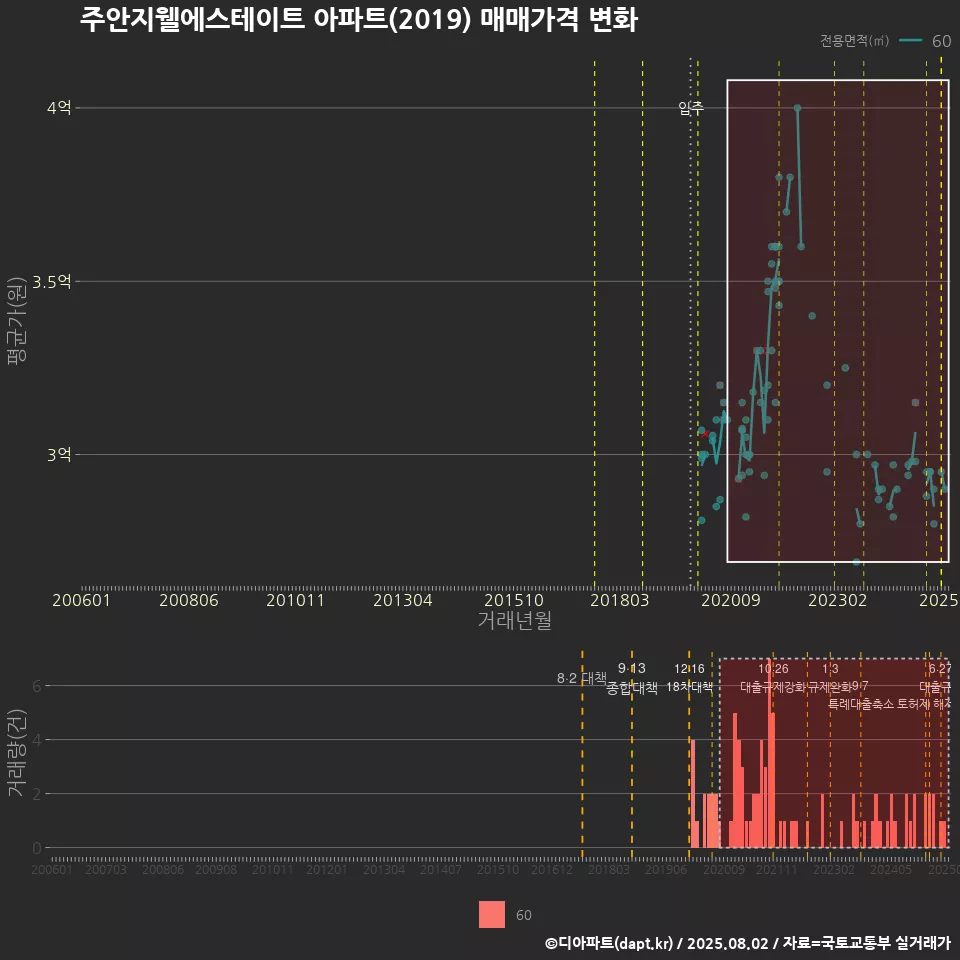This screenshot has width=960, height=960.
Task: Click the 6·27 policy label
Action: coord(940,669)
